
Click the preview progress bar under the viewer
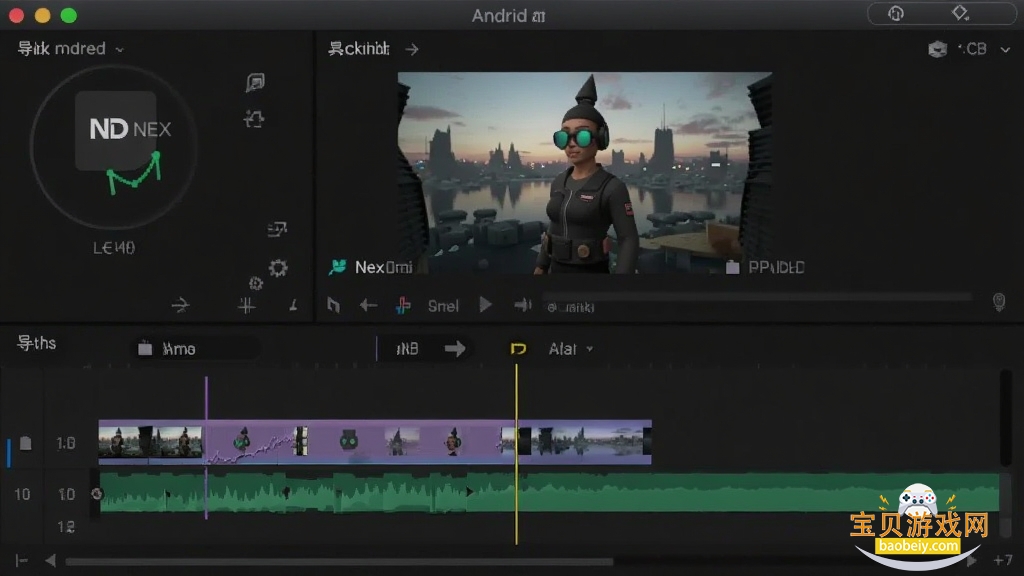click(758, 297)
